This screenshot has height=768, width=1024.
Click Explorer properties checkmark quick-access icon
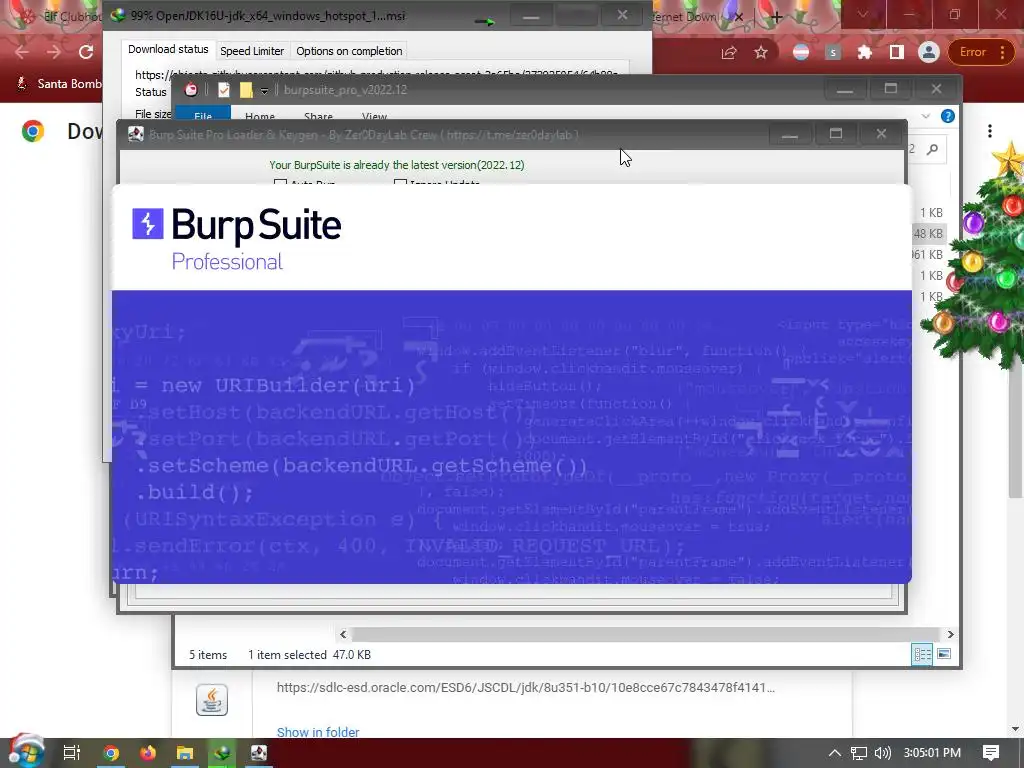coord(223,90)
